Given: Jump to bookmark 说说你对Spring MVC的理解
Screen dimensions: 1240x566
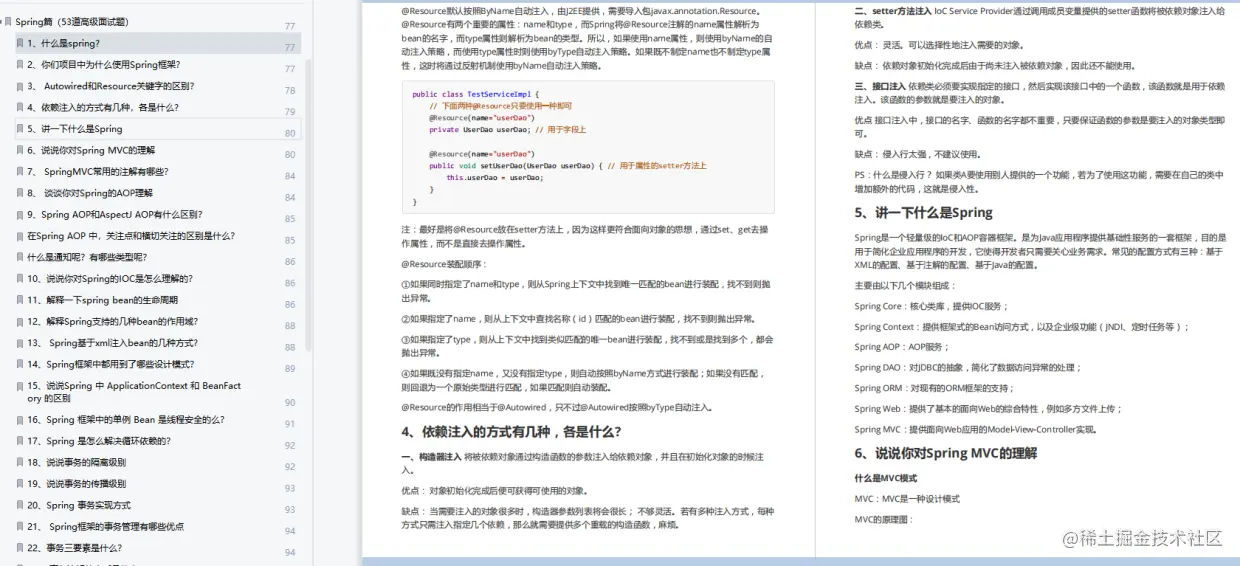Looking at the screenshot, I should pos(91,151).
